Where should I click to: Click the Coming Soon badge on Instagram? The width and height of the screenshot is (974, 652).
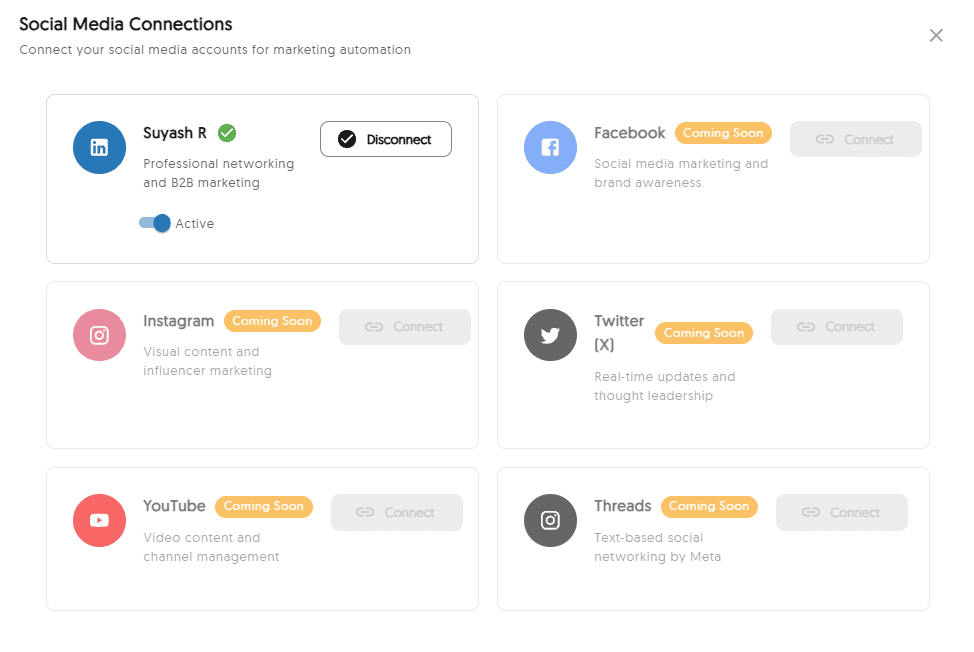272,321
